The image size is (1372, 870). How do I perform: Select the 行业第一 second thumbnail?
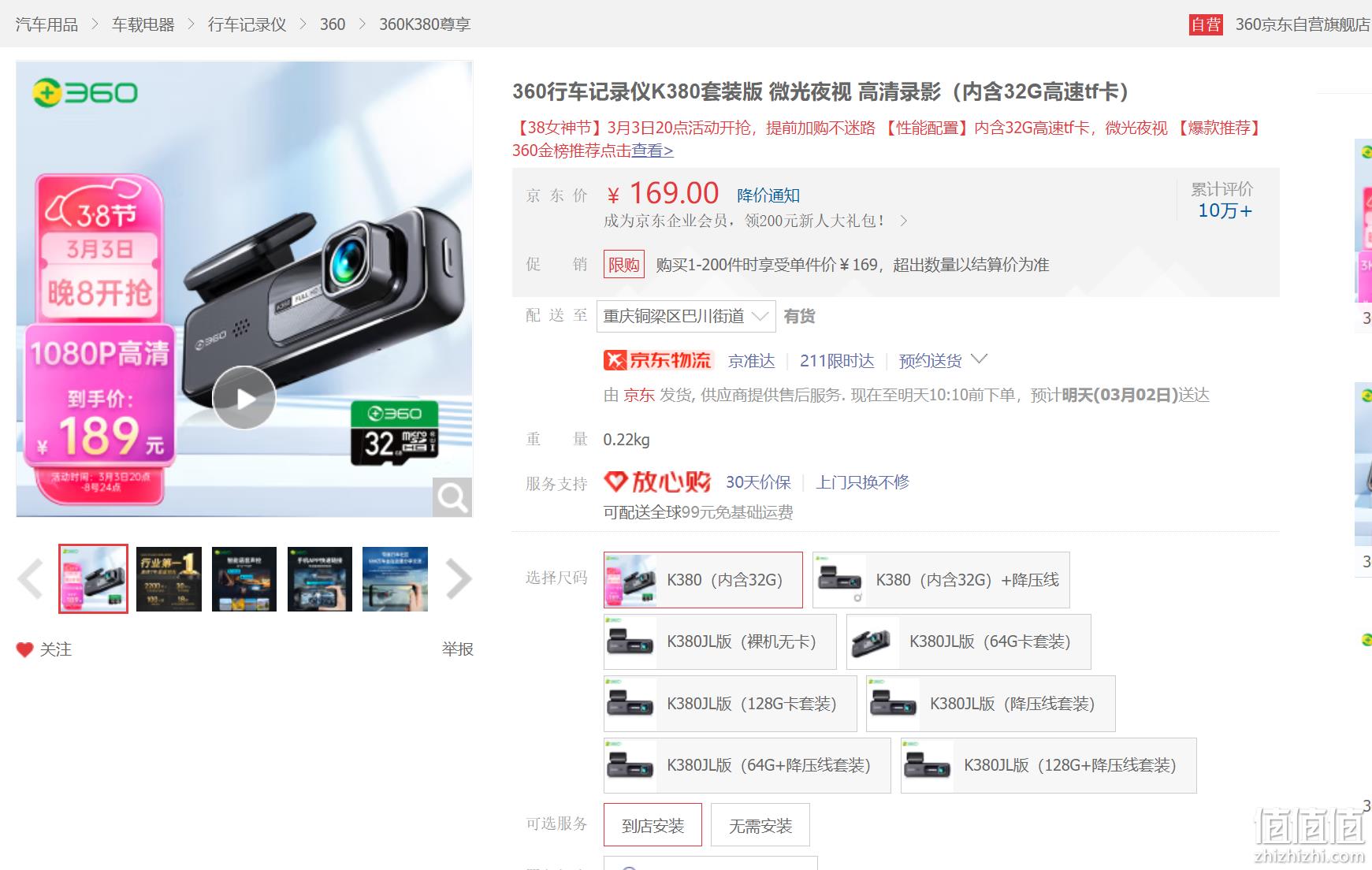pos(169,578)
